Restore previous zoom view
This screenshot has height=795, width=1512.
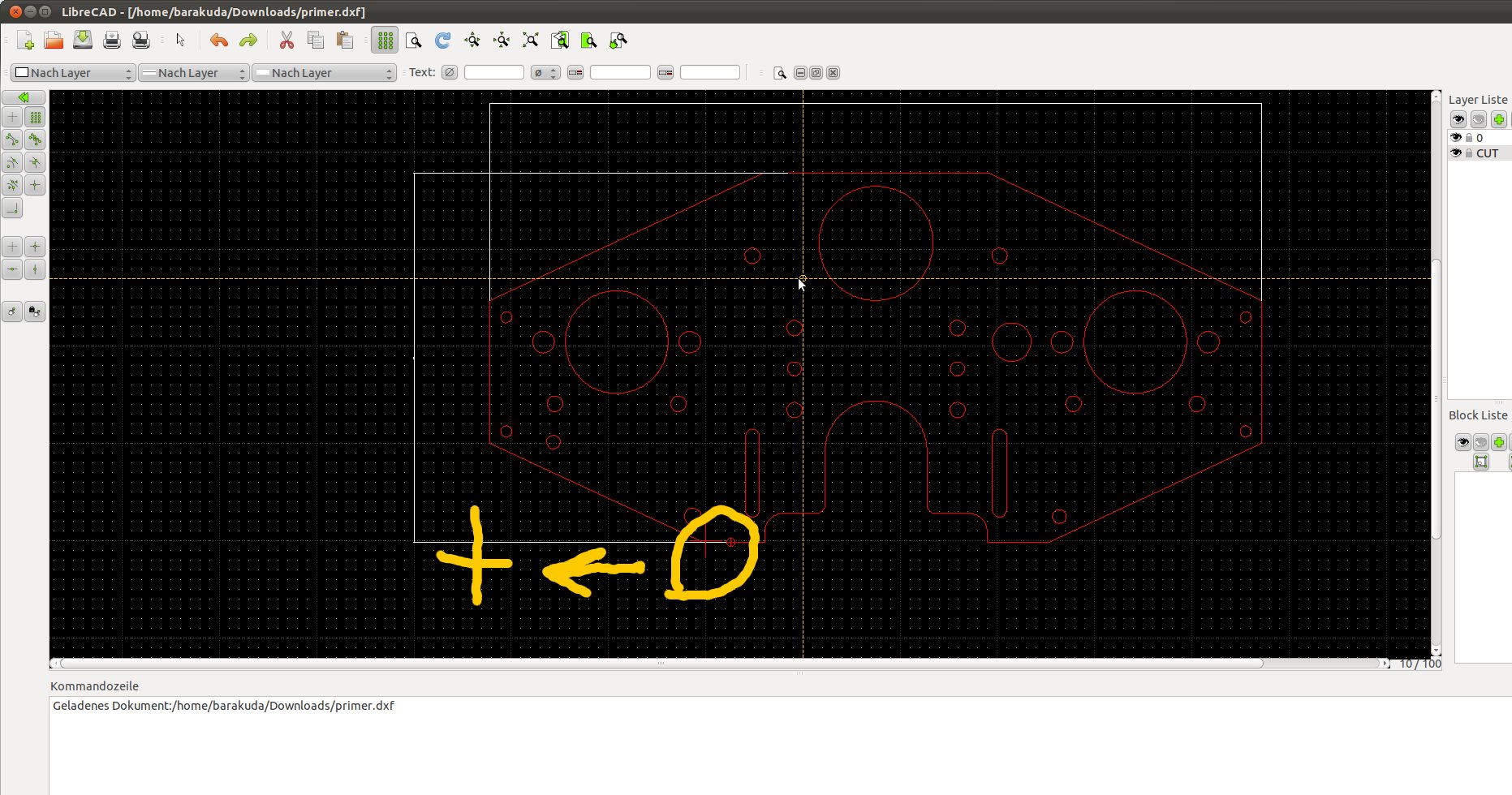560,41
